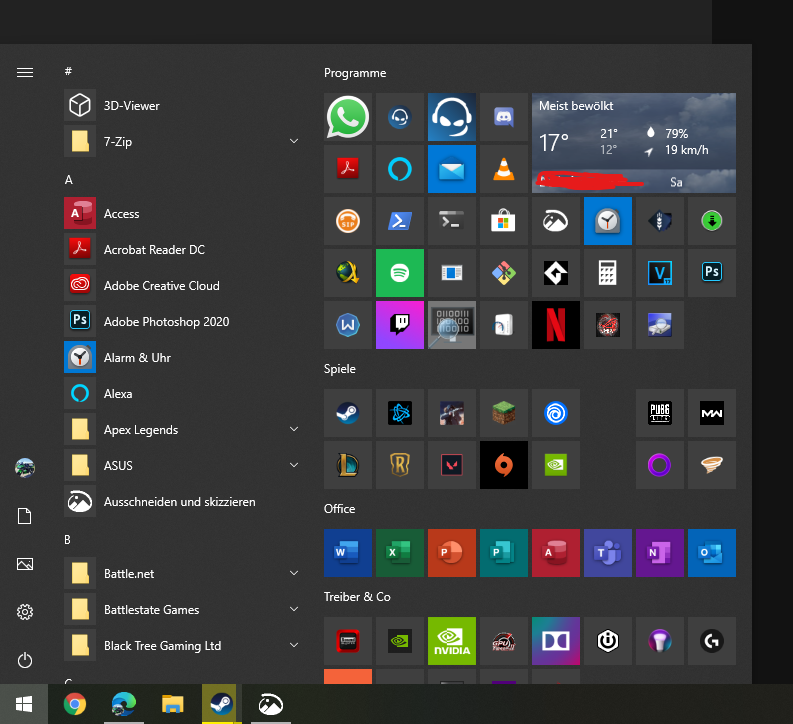Open the hamburger menu to expand sidebar
Screen dimensions: 793x724
[25, 73]
